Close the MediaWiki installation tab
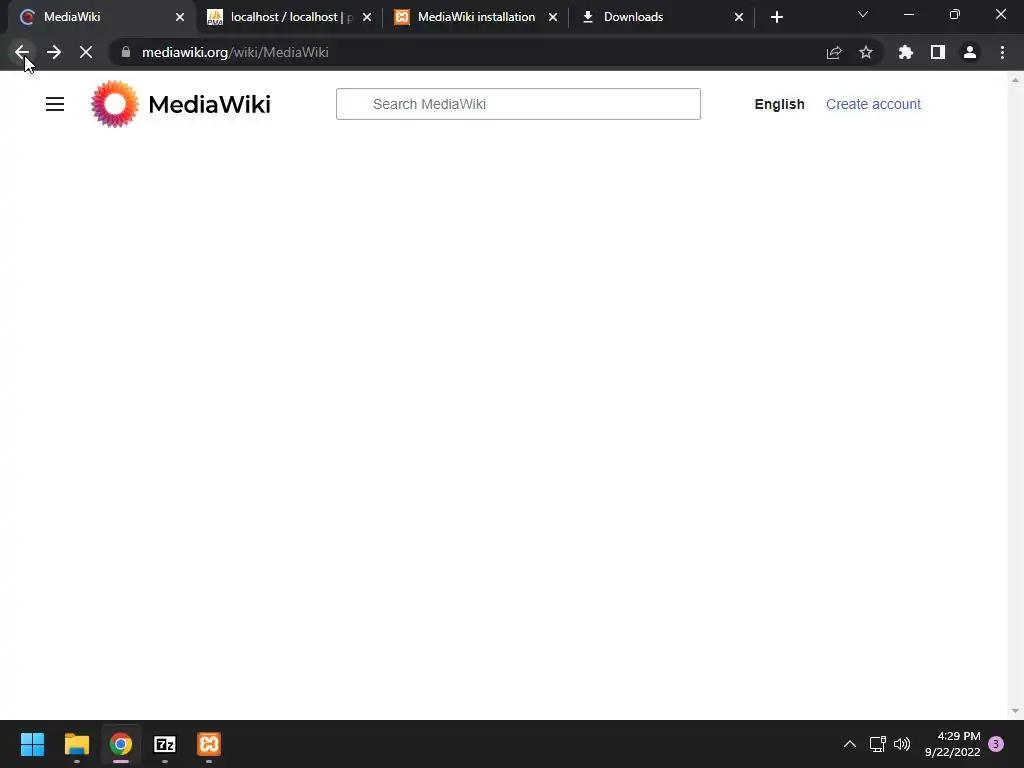The height and width of the screenshot is (768, 1024). (x=552, y=17)
